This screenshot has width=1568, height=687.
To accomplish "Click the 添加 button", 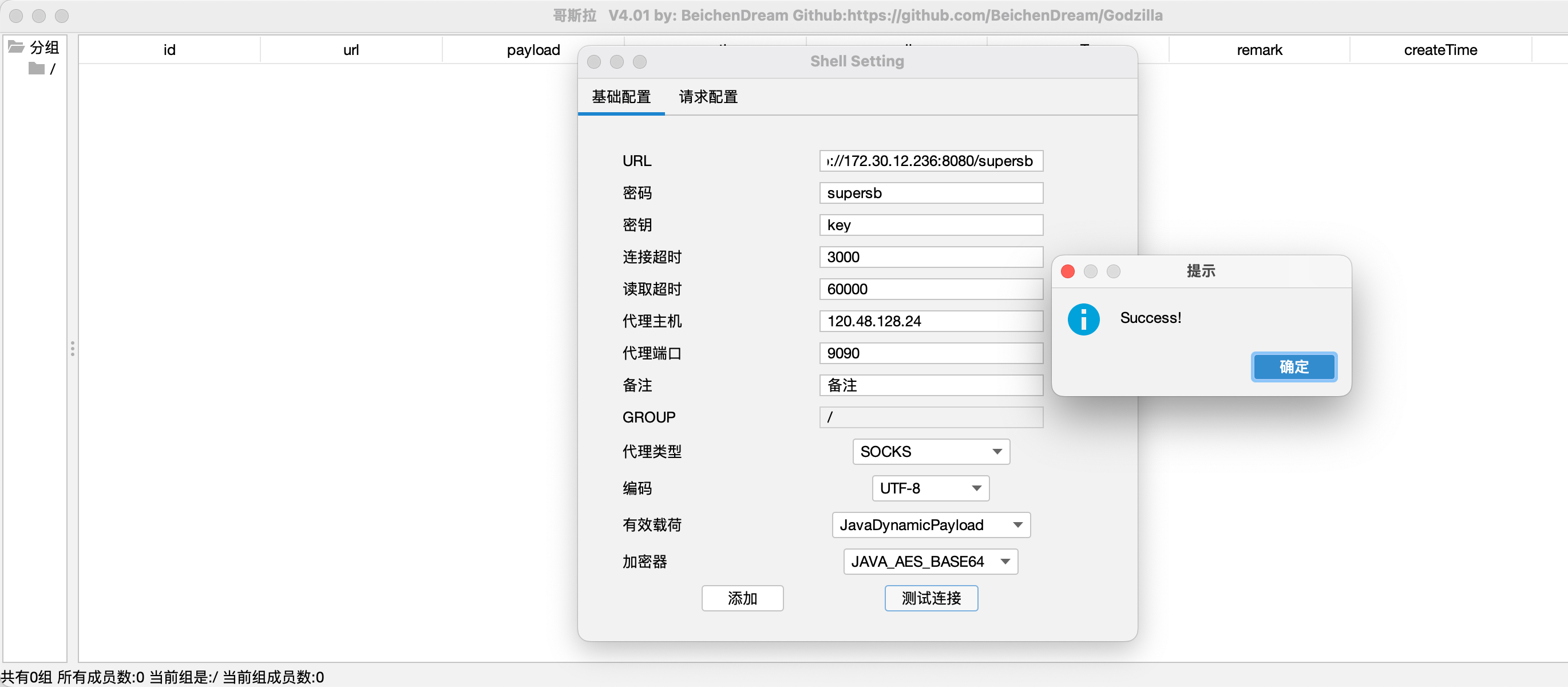I will coord(742,598).
